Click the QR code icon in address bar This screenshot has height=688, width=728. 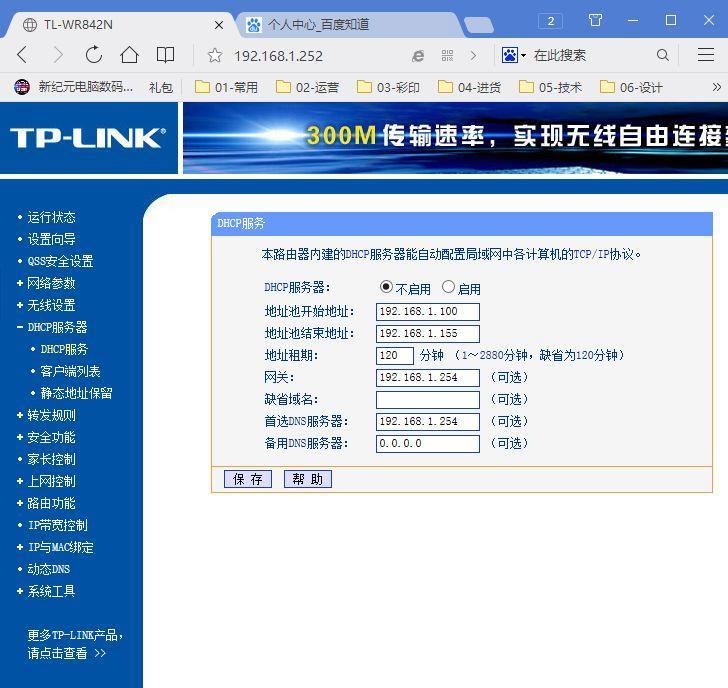447,56
